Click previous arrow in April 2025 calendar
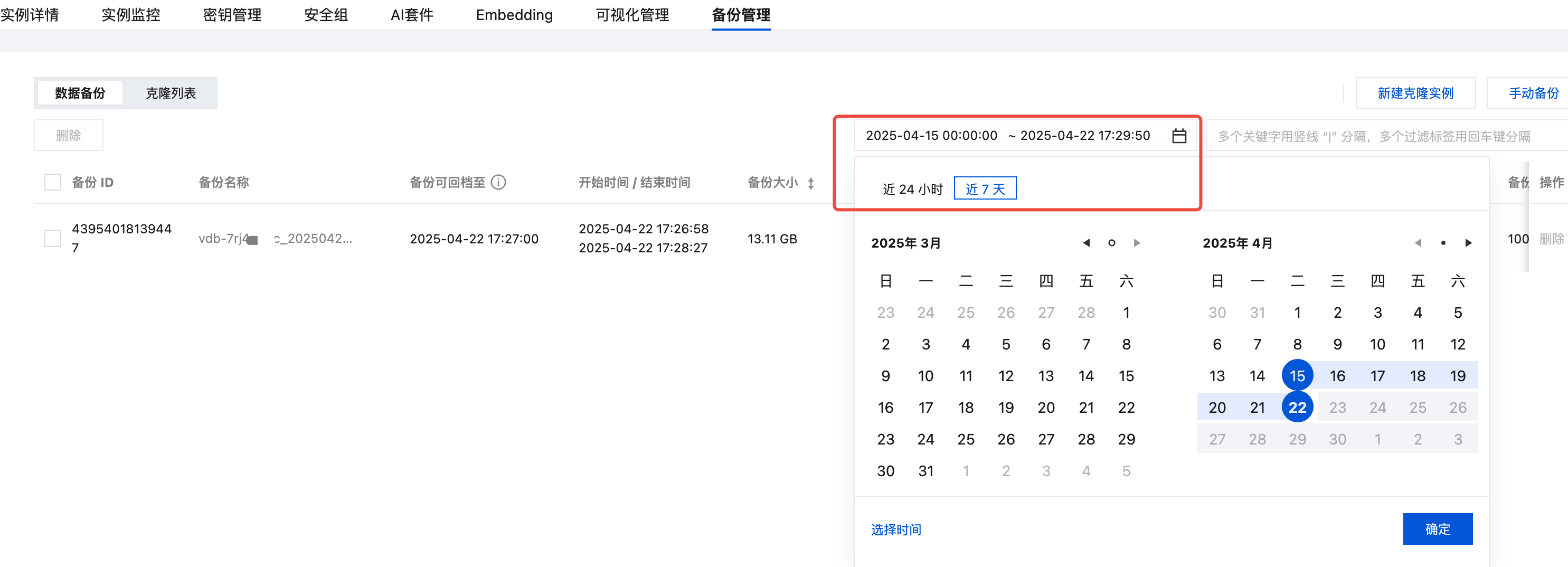 [1418, 243]
